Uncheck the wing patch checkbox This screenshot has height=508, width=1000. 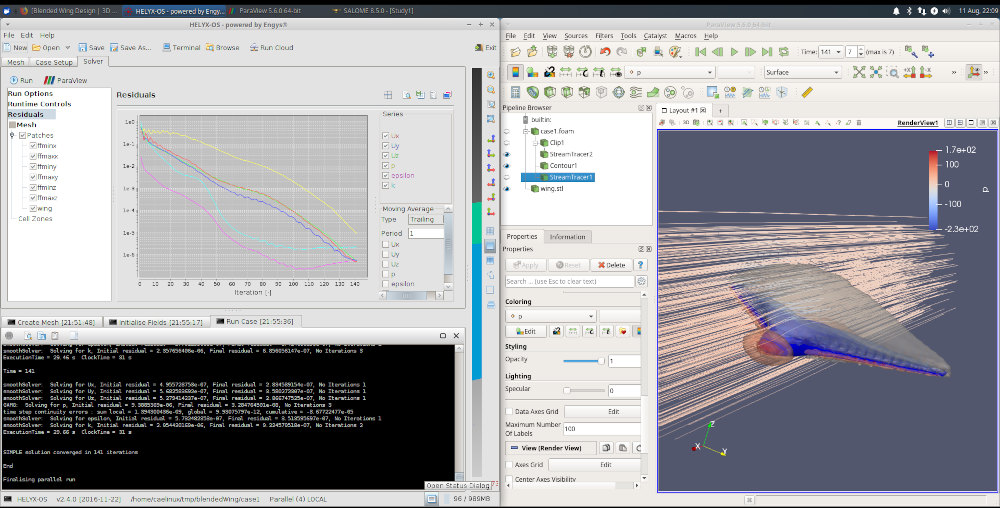pyautogui.click(x=33, y=208)
